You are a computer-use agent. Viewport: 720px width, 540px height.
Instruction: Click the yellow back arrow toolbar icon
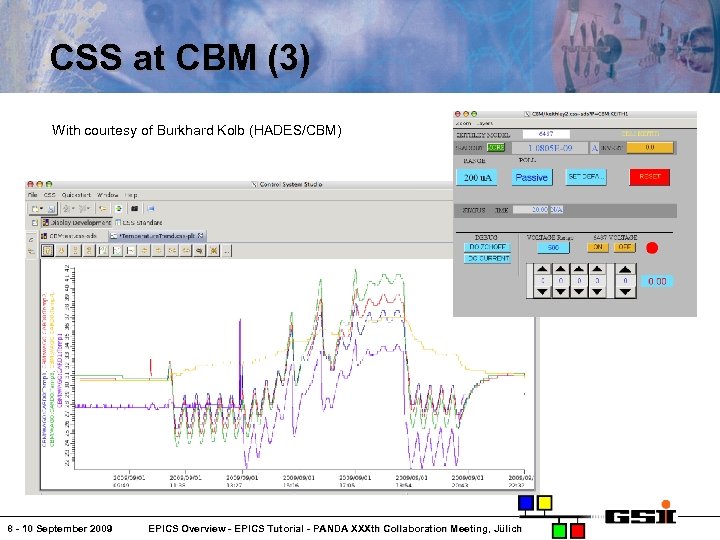(x=103, y=209)
